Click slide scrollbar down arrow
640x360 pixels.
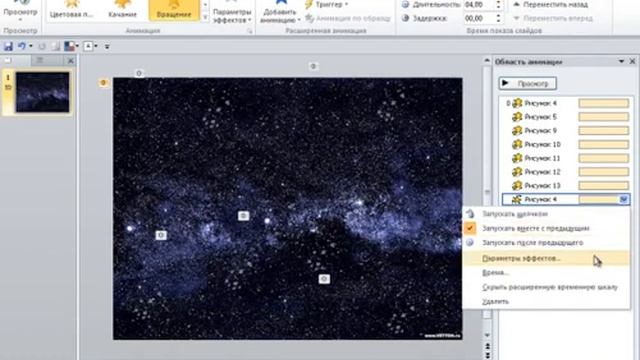point(487,335)
